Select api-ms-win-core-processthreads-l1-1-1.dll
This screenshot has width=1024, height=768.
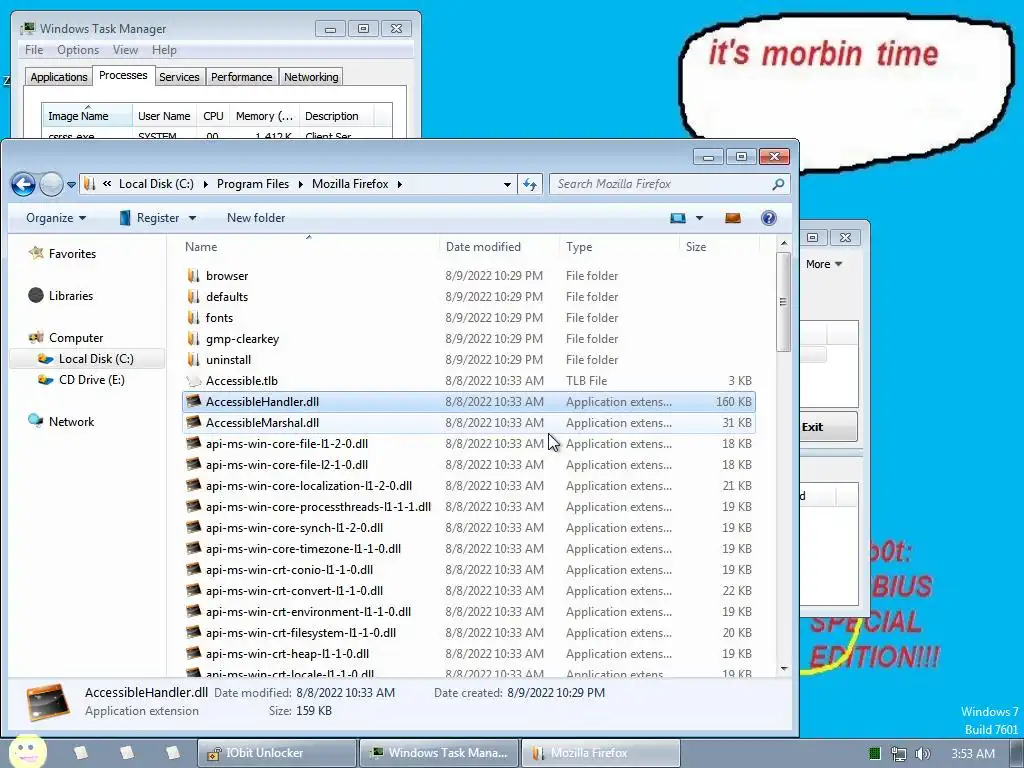click(318, 506)
